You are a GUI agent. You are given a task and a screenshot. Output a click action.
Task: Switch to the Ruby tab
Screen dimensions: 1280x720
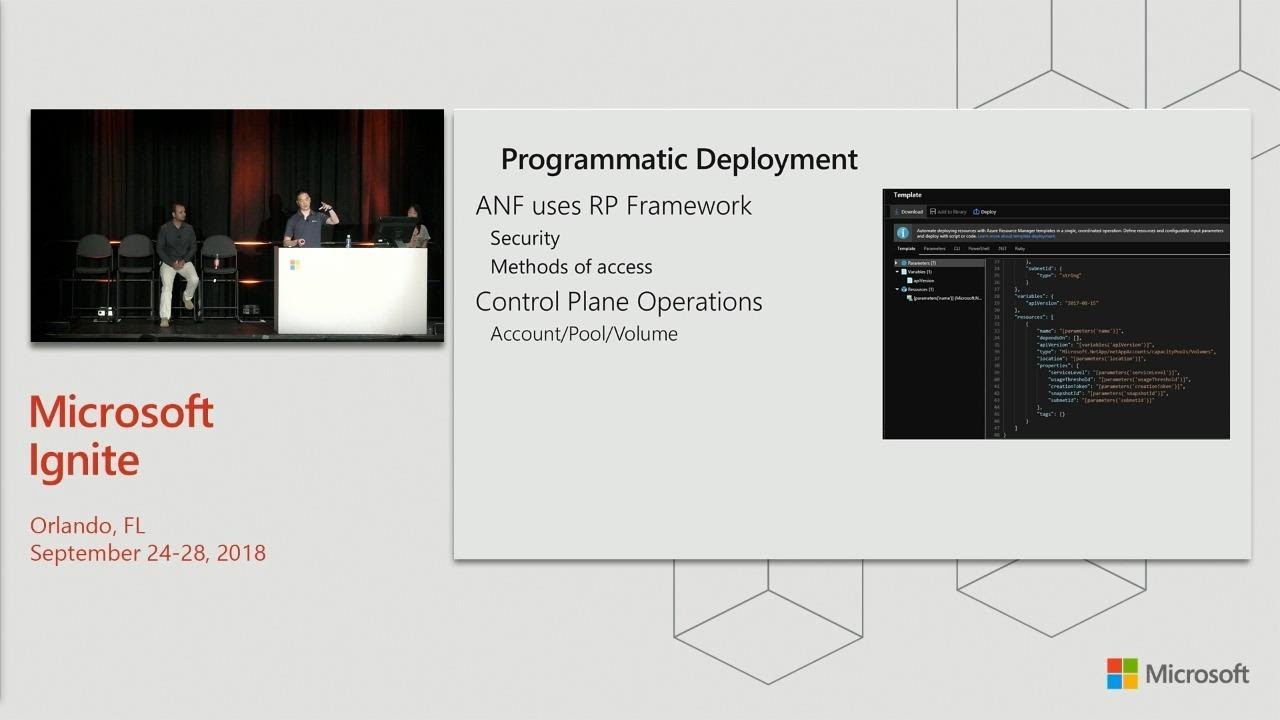point(1020,249)
